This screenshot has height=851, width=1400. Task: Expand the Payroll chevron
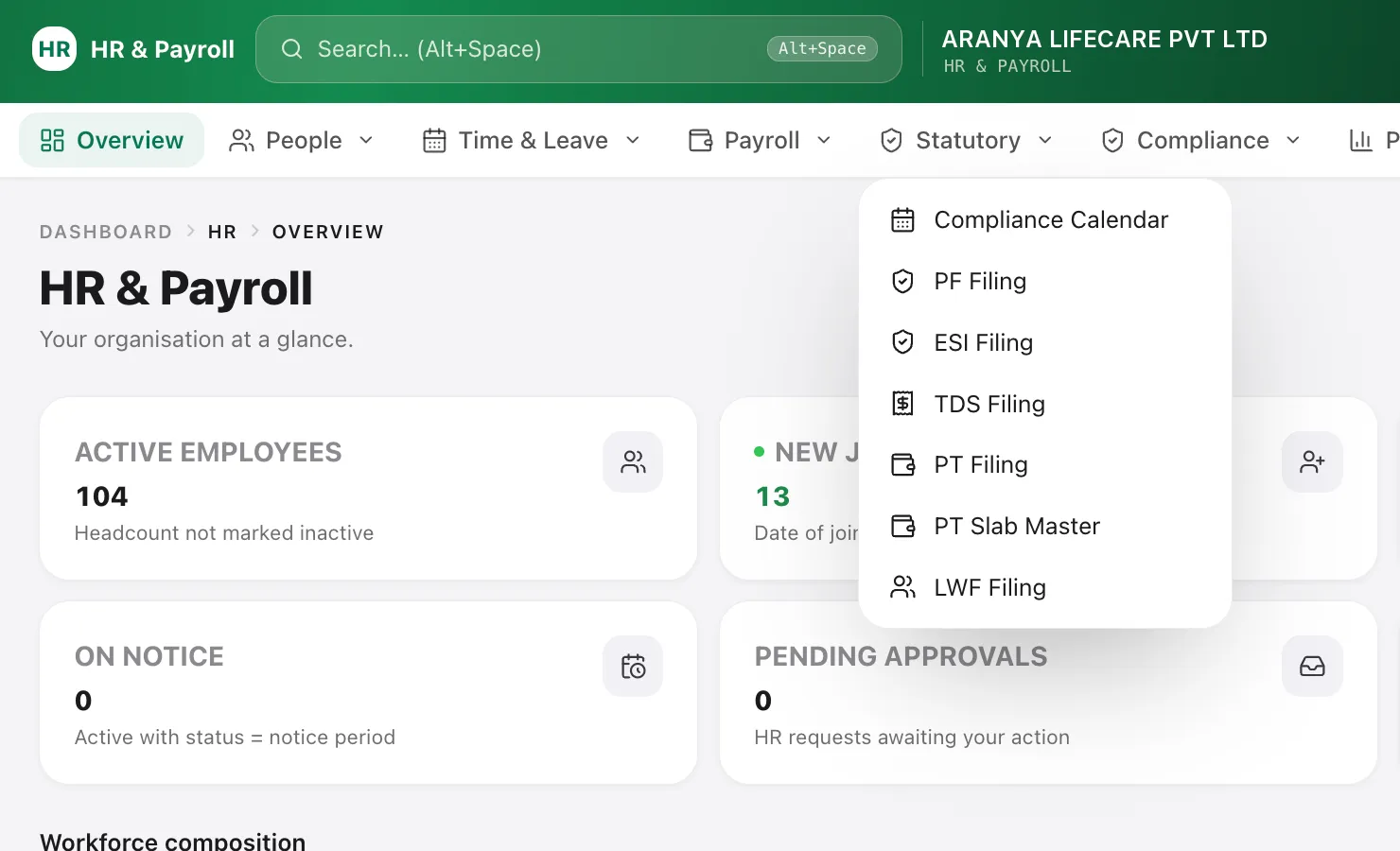point(824,140)
